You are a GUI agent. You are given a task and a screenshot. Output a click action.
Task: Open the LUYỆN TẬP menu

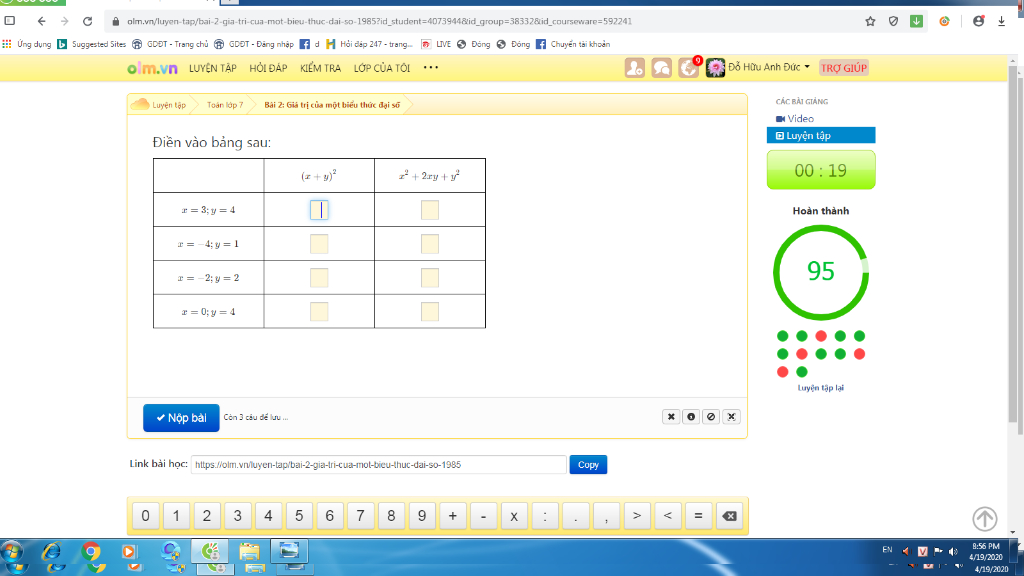pos(213,68)
